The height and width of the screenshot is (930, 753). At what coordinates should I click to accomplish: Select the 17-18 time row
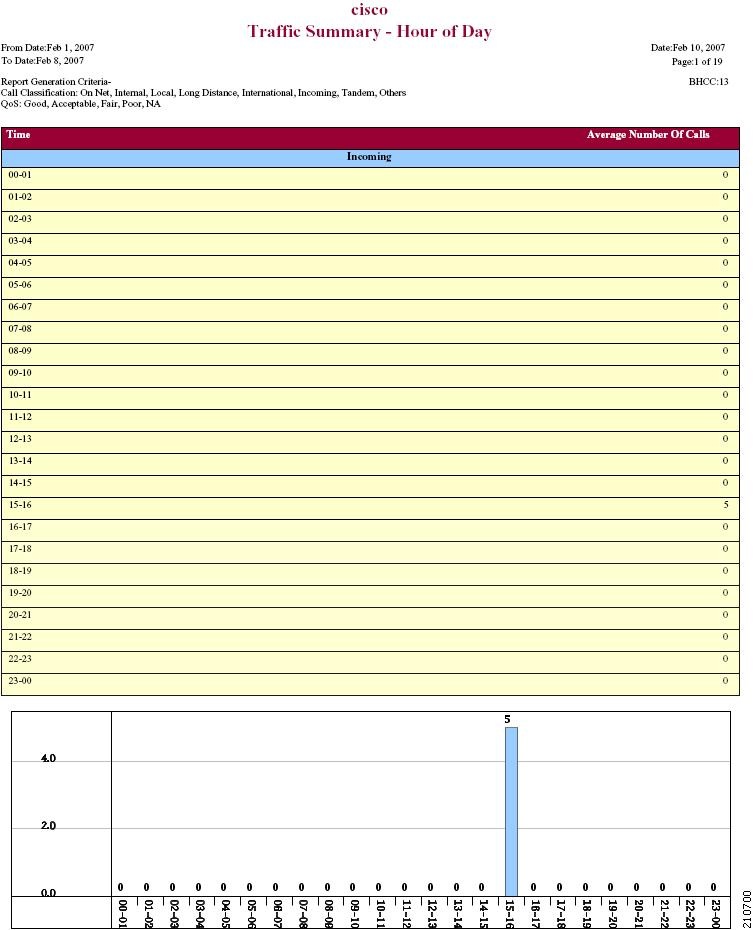(x=370, y=552)
